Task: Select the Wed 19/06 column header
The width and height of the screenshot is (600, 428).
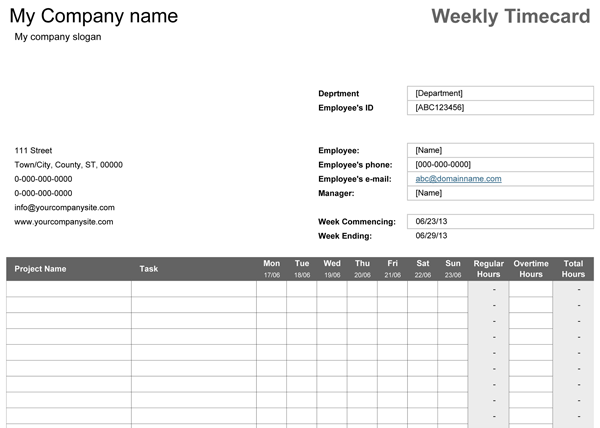Action: 332,269
